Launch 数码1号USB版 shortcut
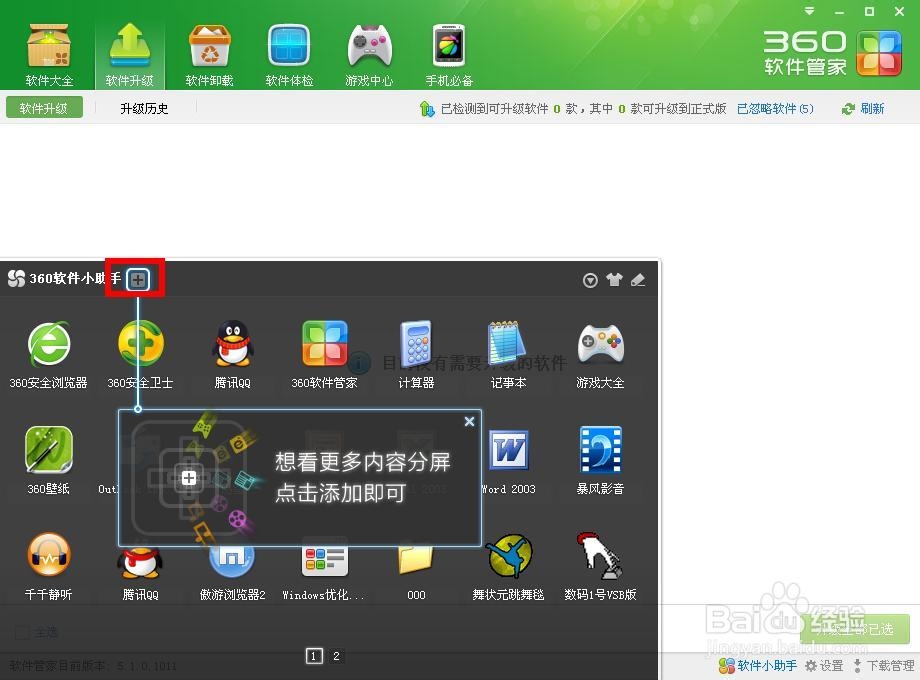920x680 pixels. tap(600, 567)
